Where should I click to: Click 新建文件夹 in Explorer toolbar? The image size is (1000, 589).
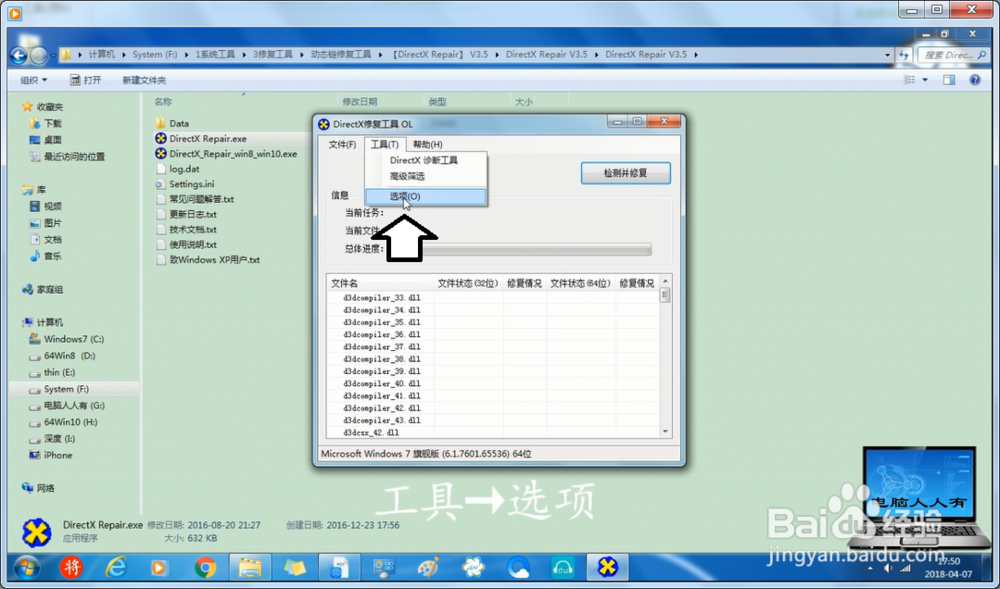[144, 80]
